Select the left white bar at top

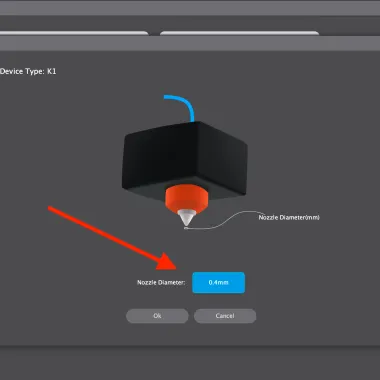tap(74, 33)
